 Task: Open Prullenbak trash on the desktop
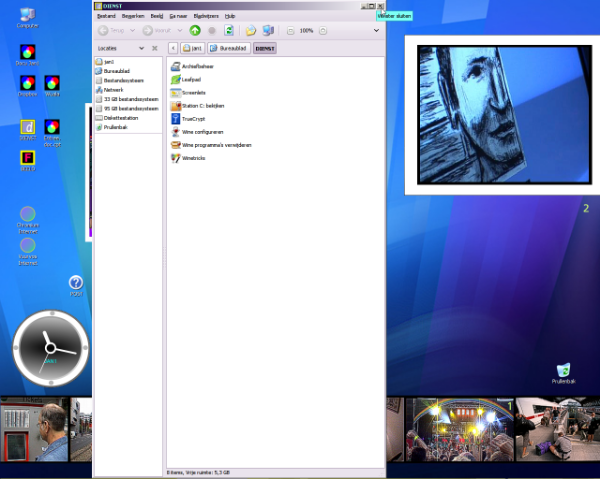click(x=564, y=371)
